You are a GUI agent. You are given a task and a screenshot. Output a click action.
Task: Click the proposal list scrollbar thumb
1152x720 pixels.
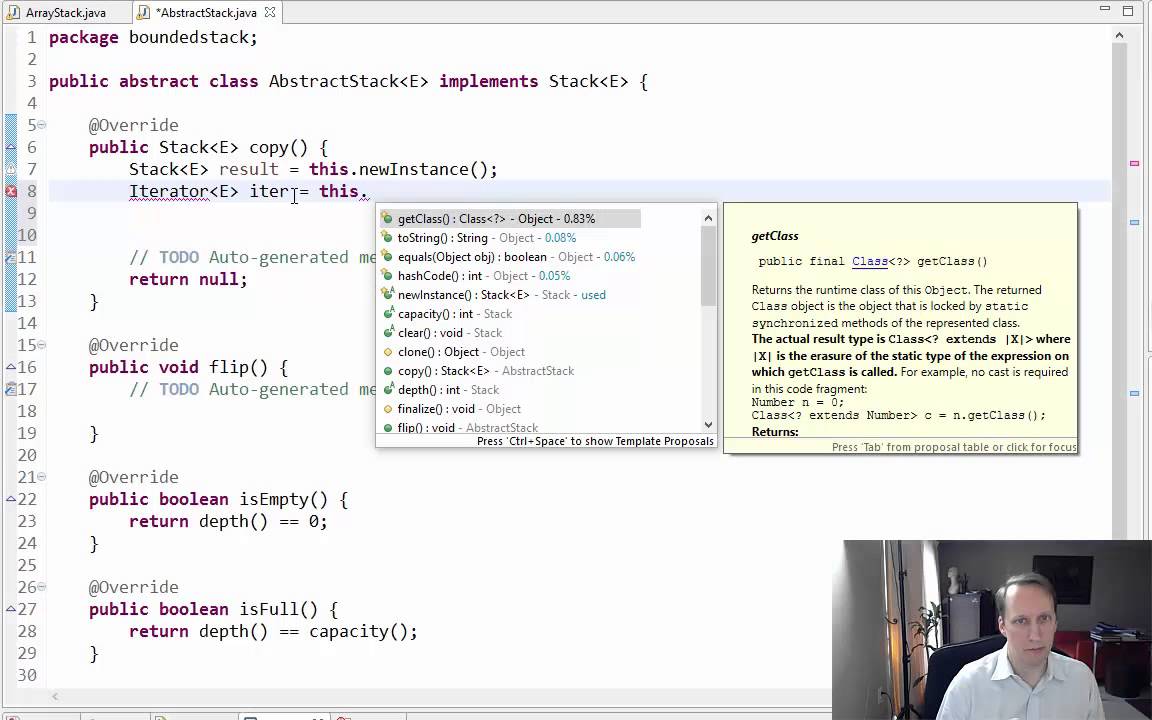tap(708, 266)
